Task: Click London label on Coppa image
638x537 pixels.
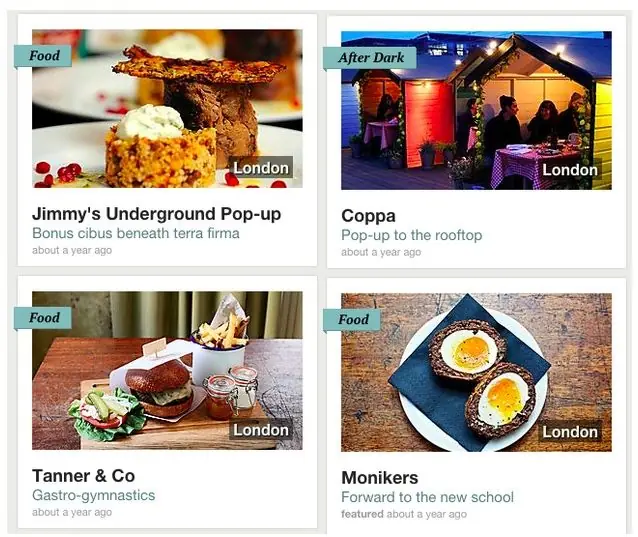Action: 570,170
